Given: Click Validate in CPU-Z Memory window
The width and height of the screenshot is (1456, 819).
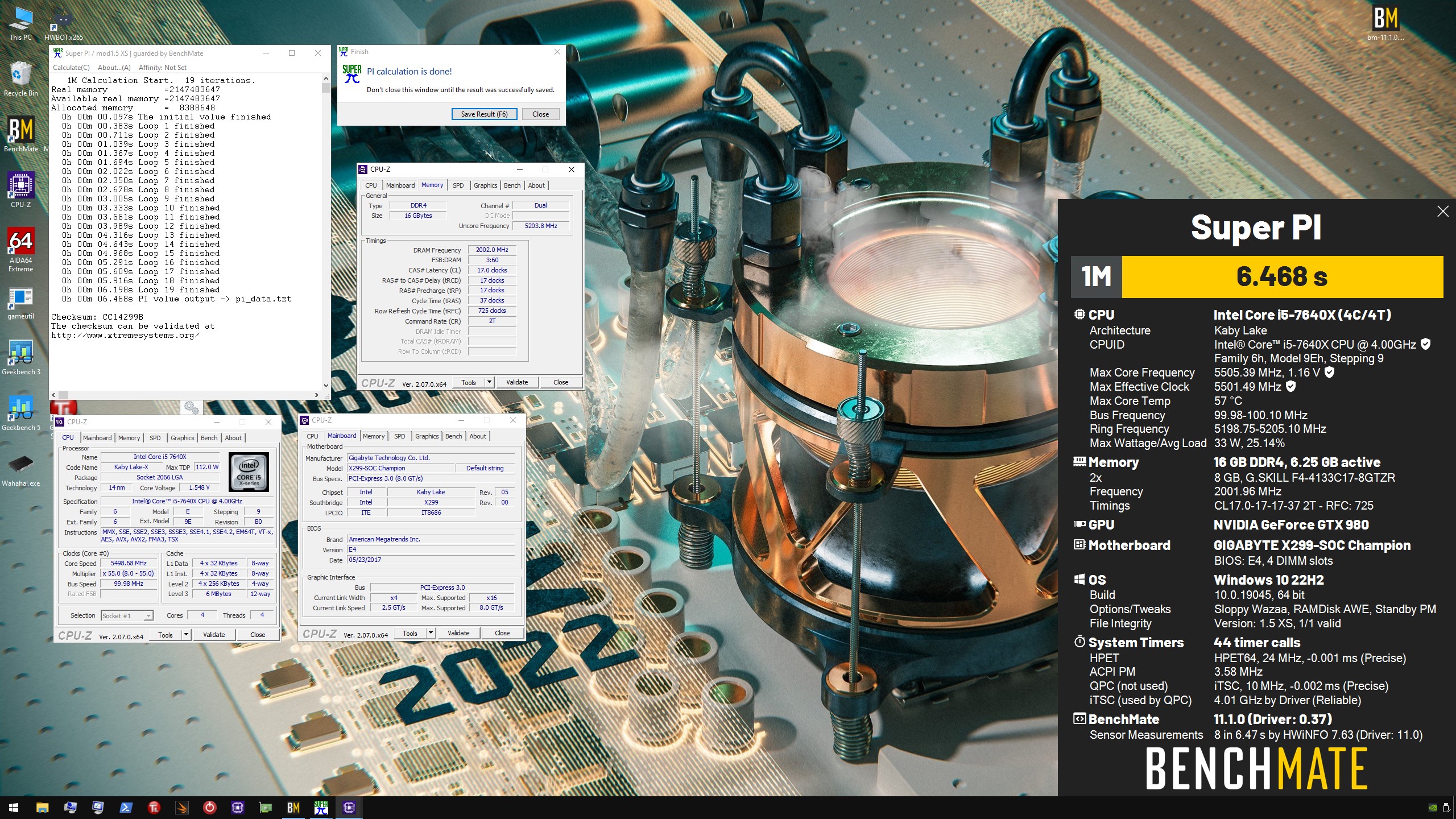Looking at the screenshot, I should (x=517, y=382).
